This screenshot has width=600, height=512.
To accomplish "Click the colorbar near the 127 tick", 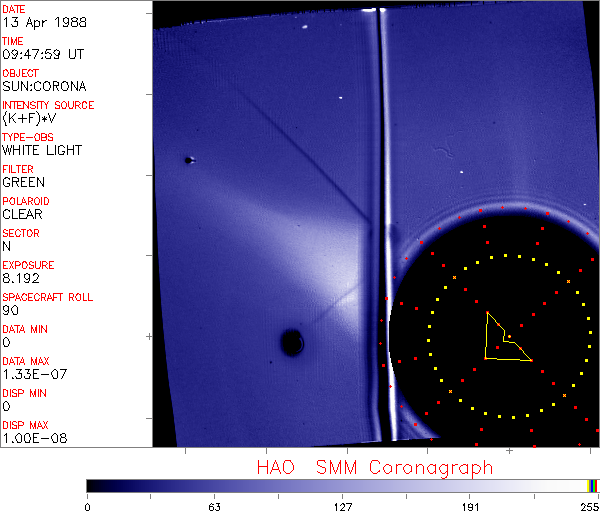I will pyautogui.click(x=342, y=485).
